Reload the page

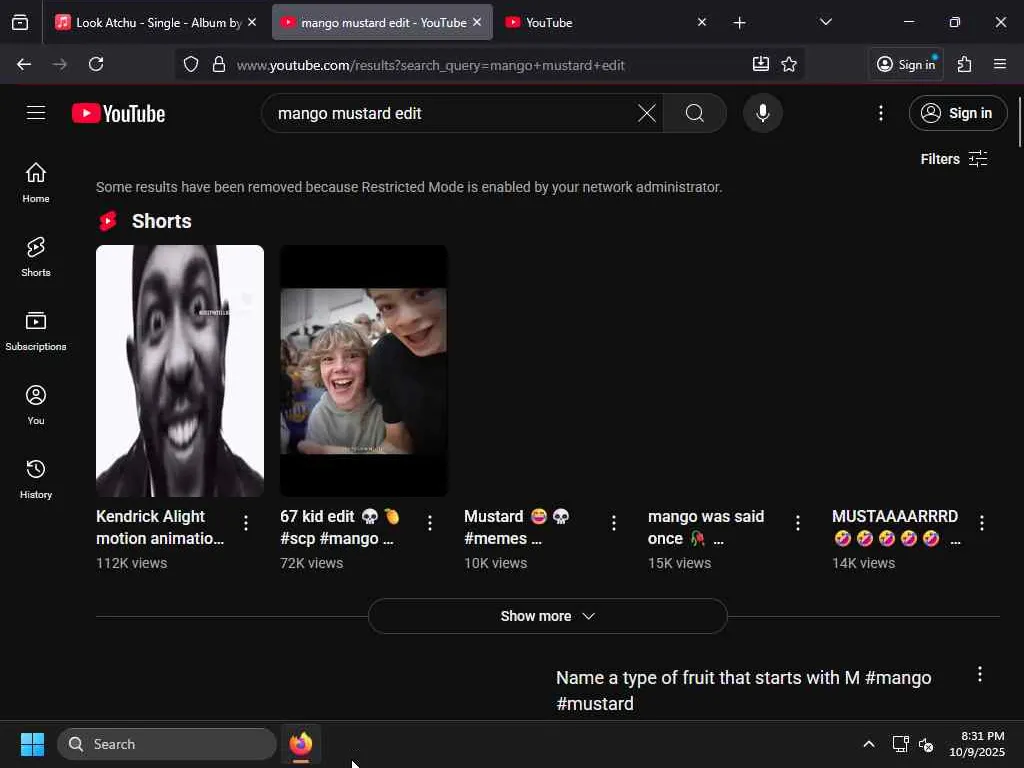tap(96, 64)
